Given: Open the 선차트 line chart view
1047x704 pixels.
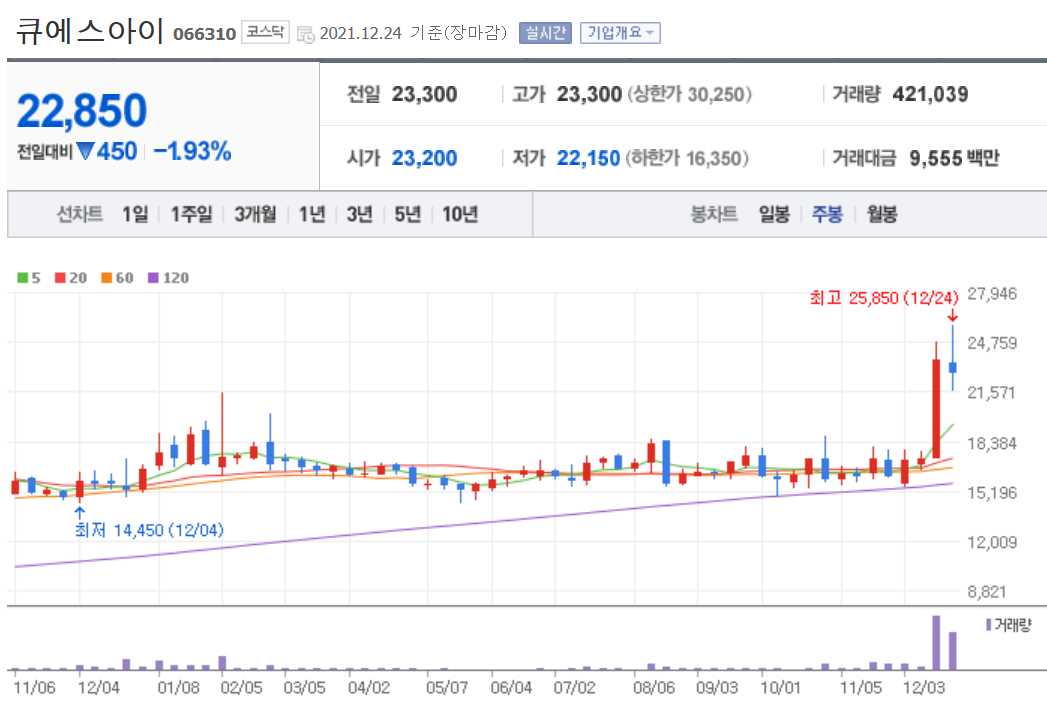Looking at the screenshot, I should click(78, 214).
